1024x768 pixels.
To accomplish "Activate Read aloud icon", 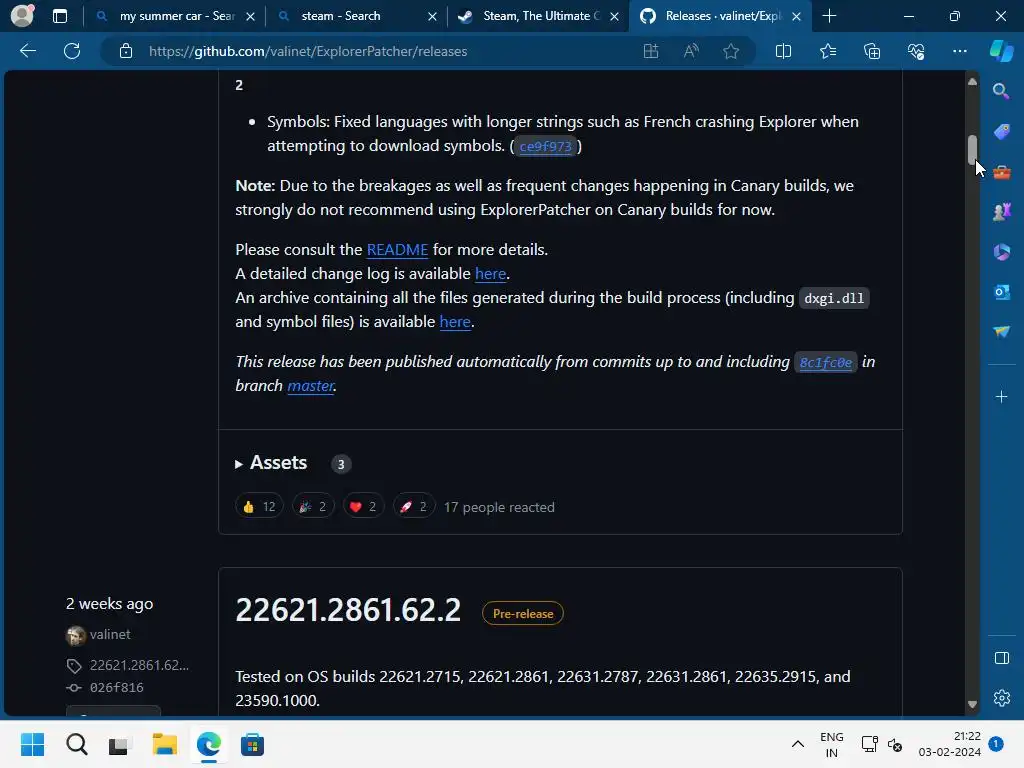I will 691,51.
